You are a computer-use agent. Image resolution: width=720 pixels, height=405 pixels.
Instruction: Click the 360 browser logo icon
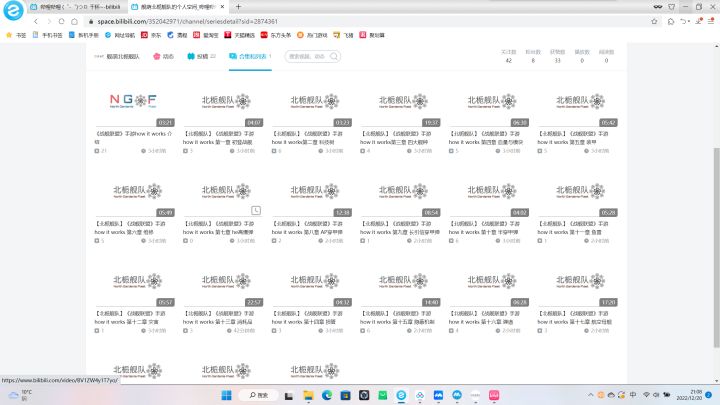point(13,10)
